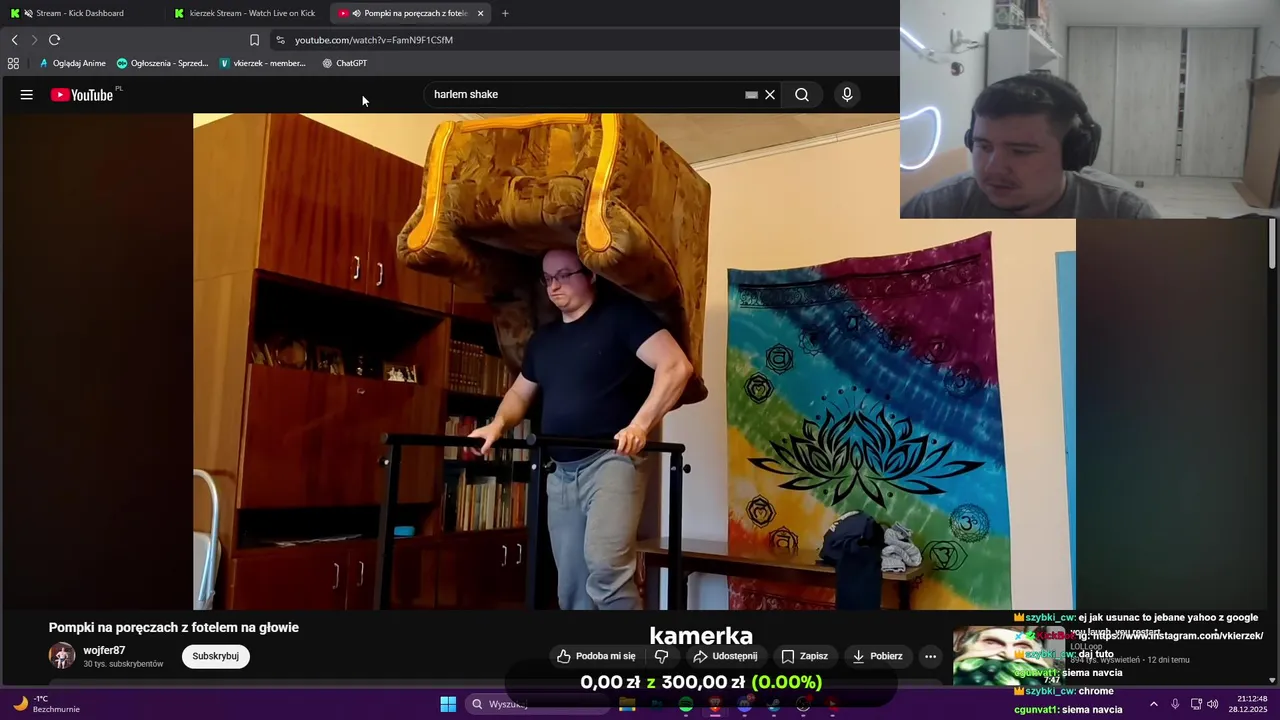Reload the YouTube page
The height and width of the screenshot is (720, 1280).
[x=55, y=40]
